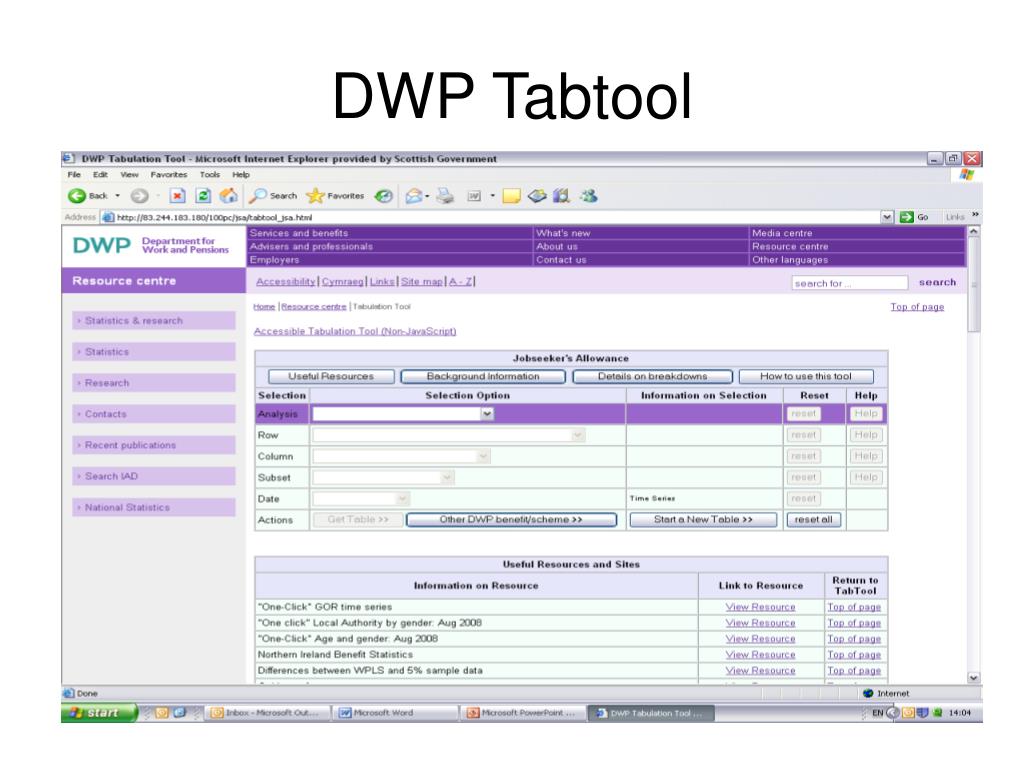Go back with the Back arrow icon

point(77,196)
